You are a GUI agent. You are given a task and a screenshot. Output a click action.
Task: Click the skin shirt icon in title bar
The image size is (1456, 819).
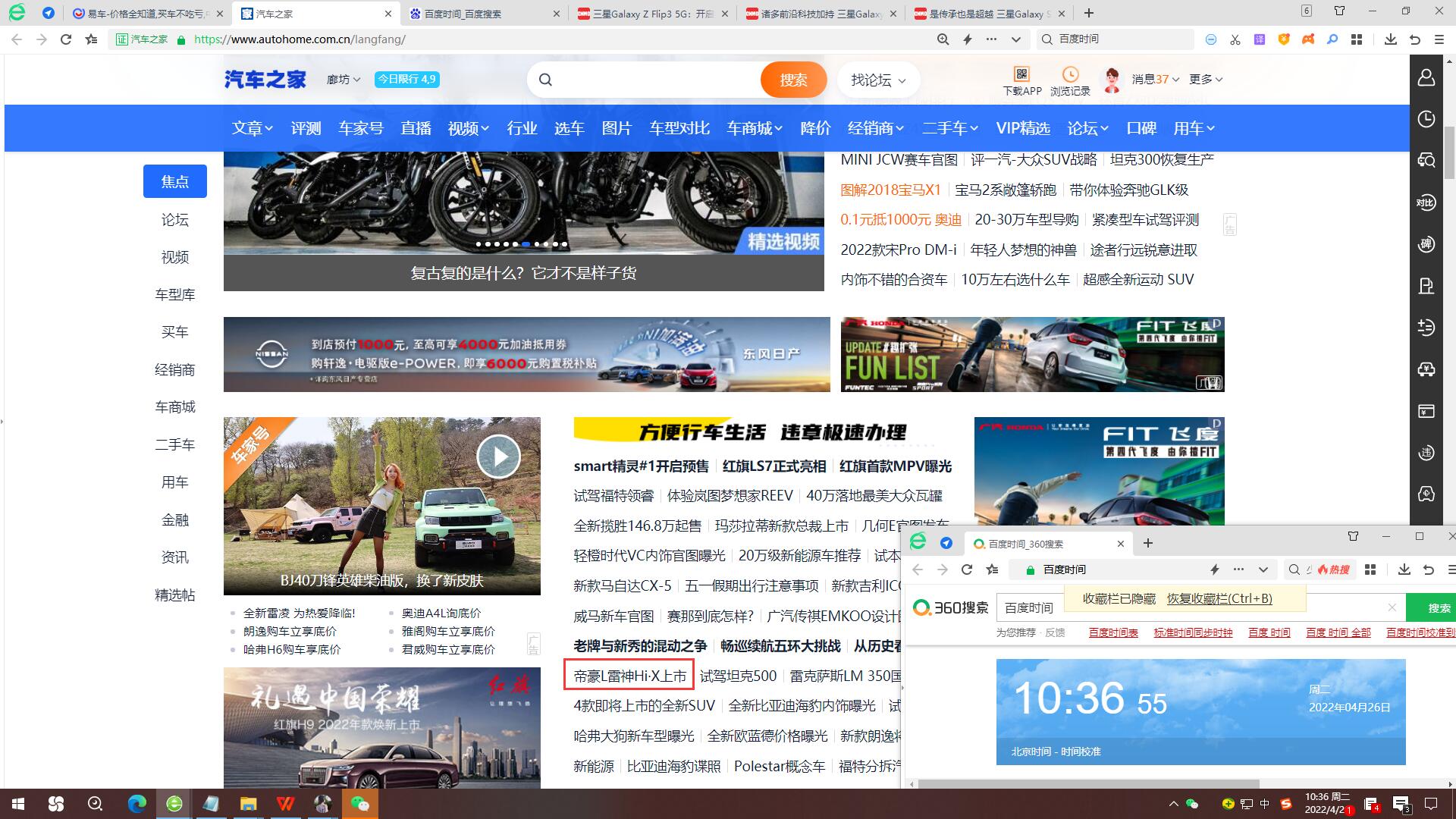pos(1339,11)
